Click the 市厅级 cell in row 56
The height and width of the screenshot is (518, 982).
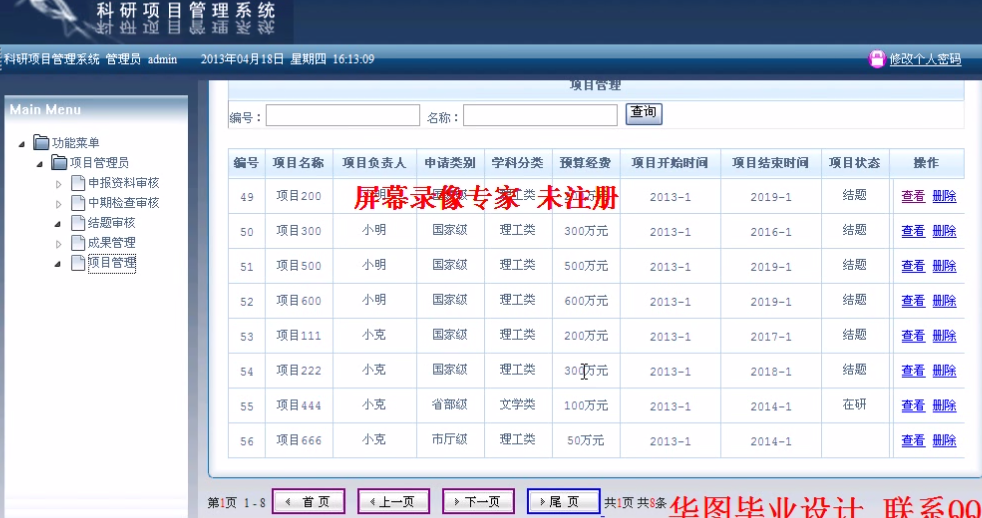(450, 440)
